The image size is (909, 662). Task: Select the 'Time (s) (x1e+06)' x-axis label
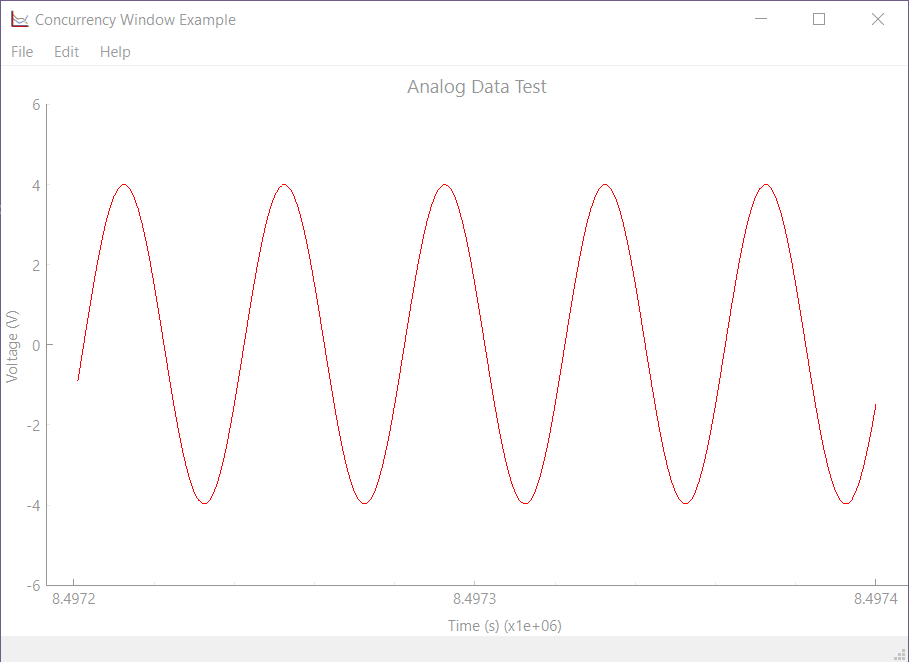504,626
